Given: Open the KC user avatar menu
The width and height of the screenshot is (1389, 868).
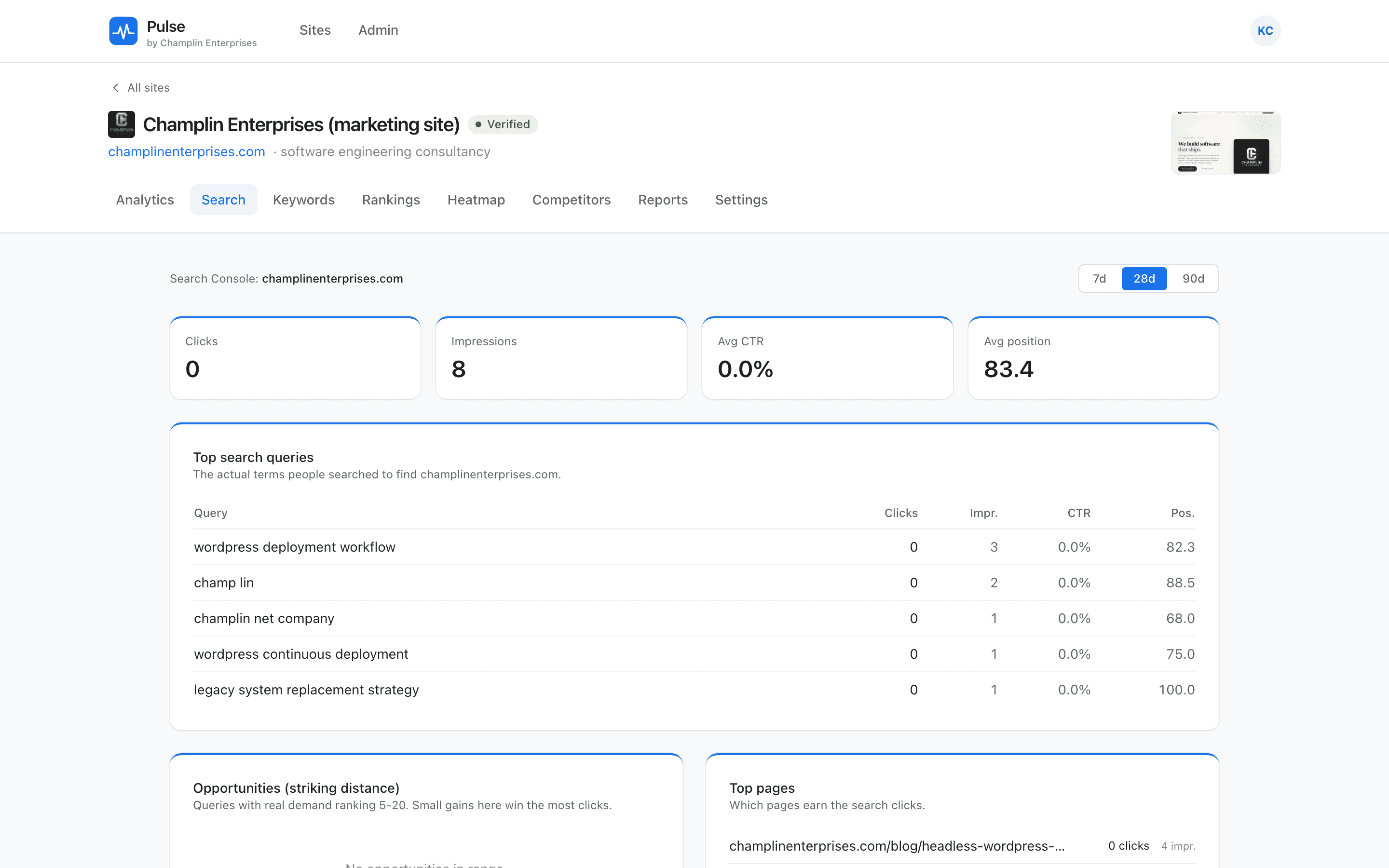Looking at the screenshot, I should pyautogui.click(x=1265, y=31).
